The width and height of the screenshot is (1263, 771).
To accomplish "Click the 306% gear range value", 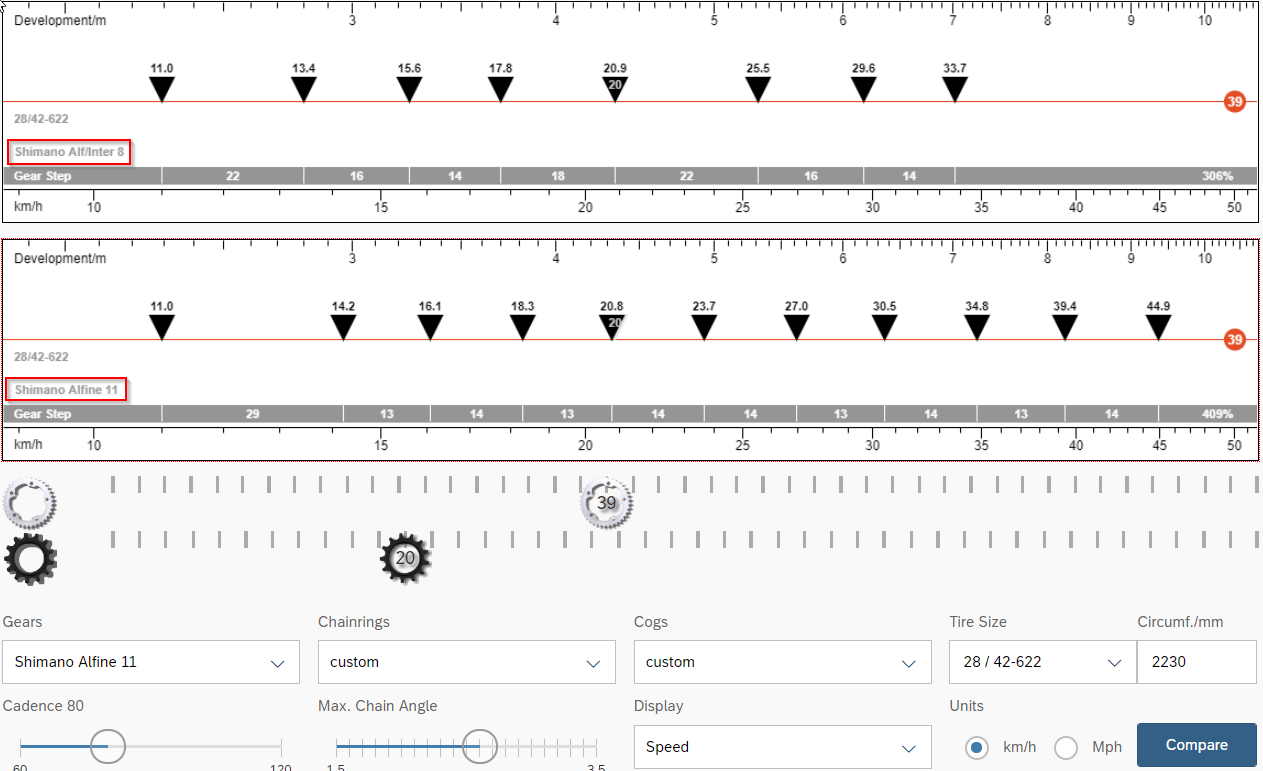I will 1217,176.
